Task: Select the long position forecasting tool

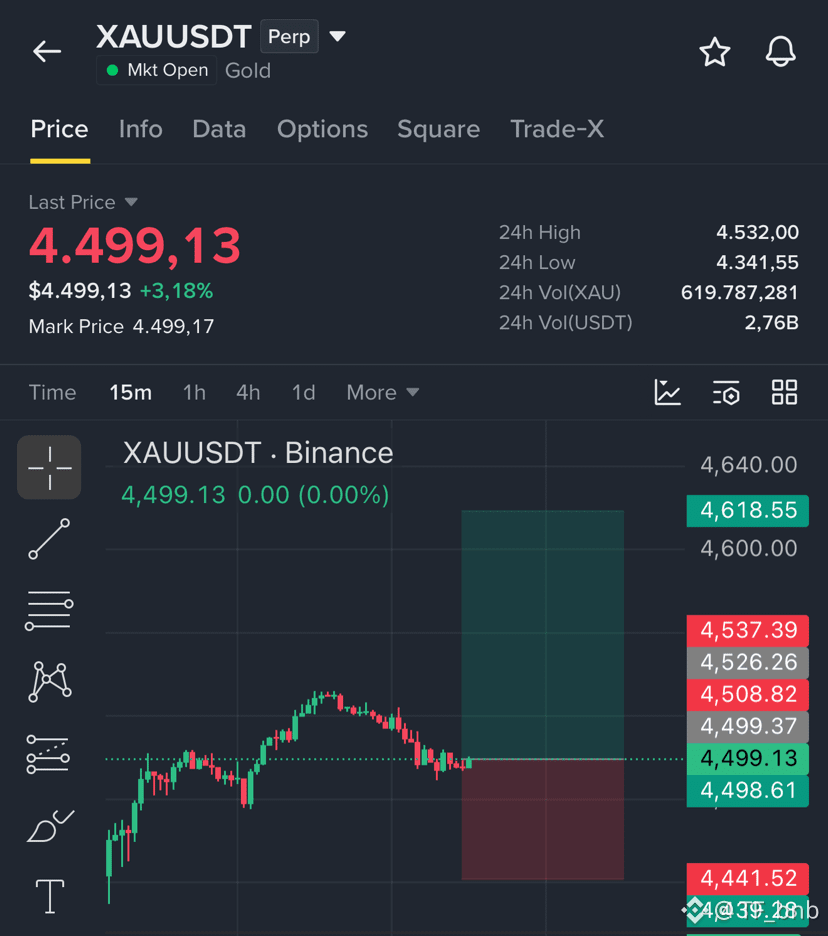Action: tap(48, 754)
